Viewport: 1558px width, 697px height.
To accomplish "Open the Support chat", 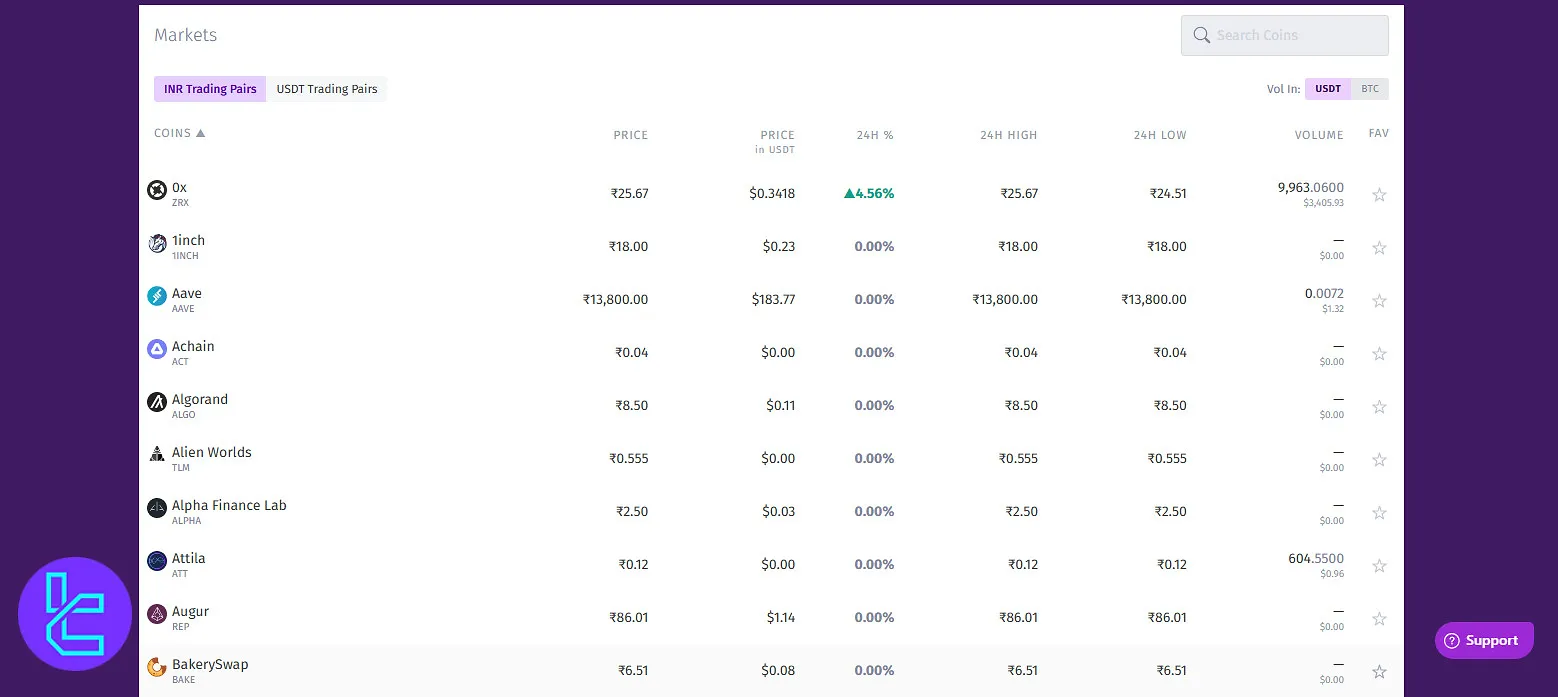I will (1484, 640).
